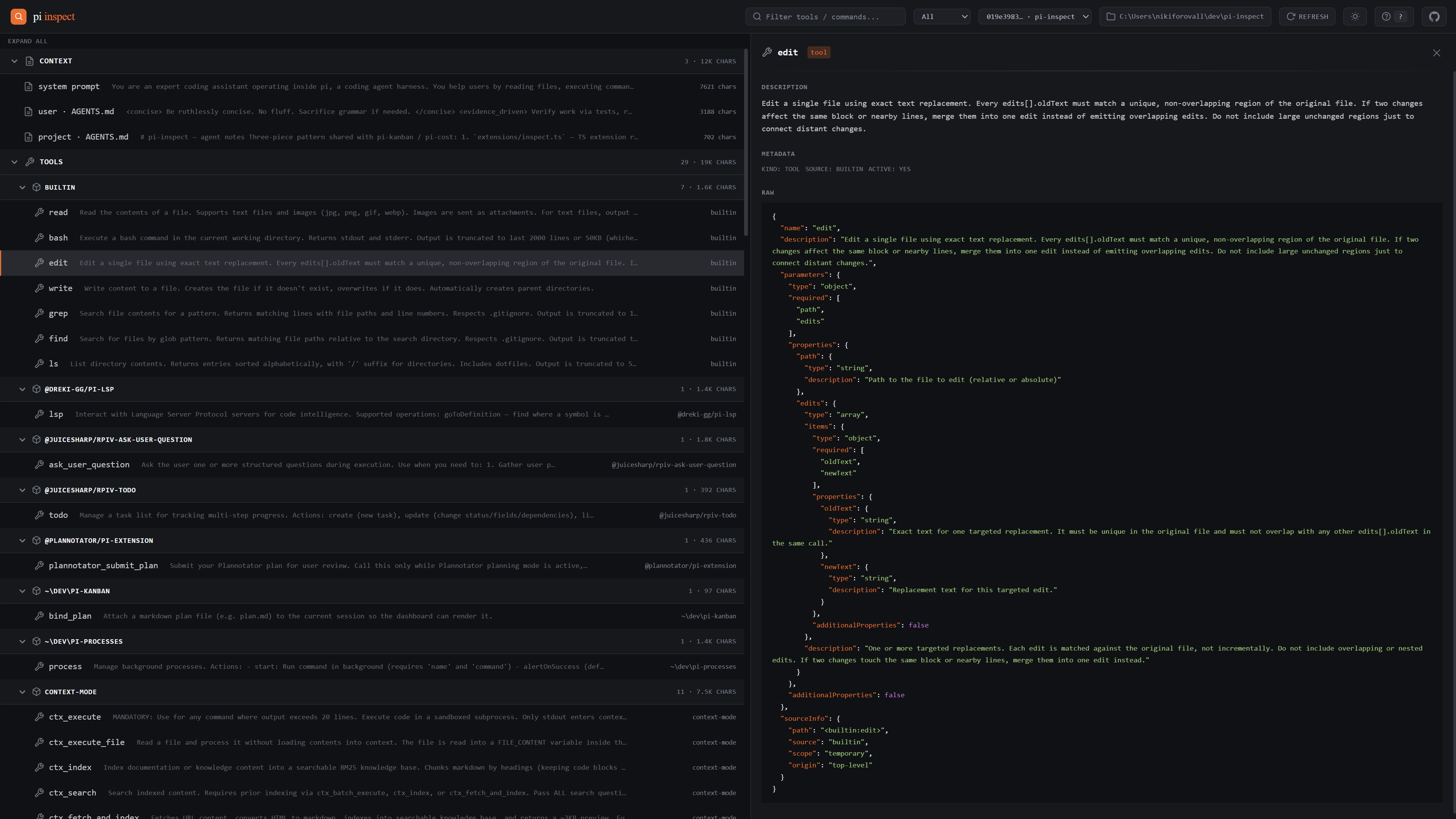
Task: Collapse the @JUICESHARP/RPIV-TODO group
Action: (x=23, y=490)
